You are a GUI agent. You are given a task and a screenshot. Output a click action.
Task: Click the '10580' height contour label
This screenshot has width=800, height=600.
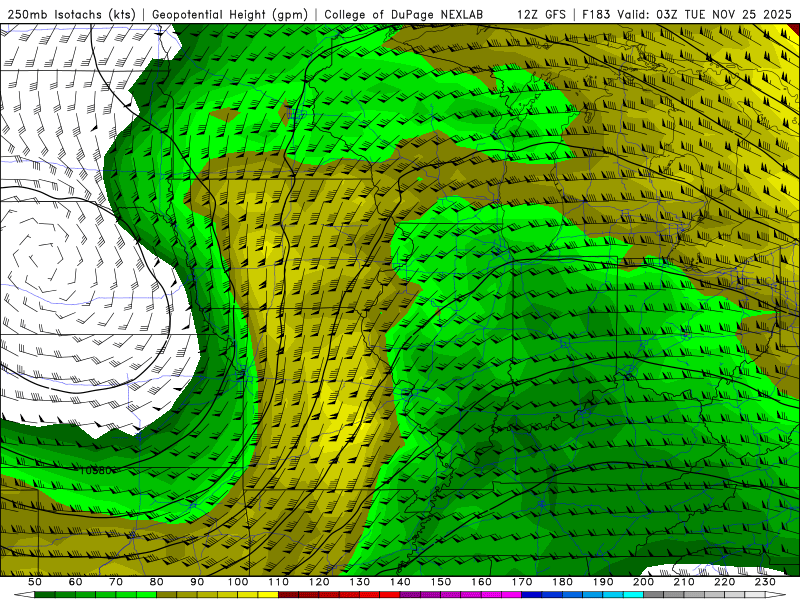(x=95, y=470)
